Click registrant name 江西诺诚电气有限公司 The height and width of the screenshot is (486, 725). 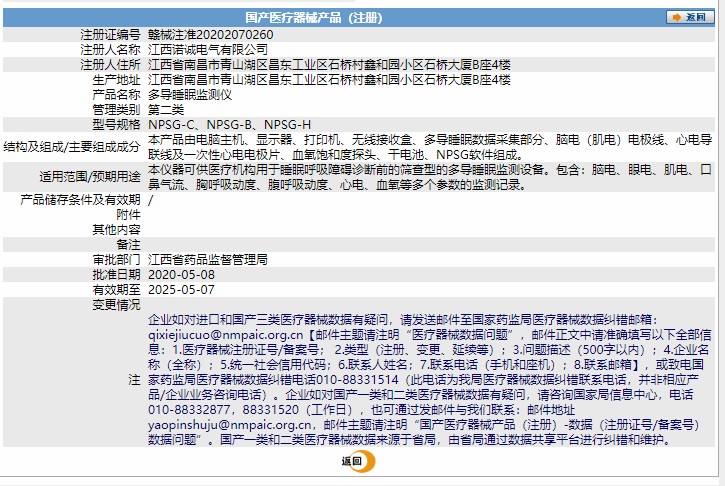click(208, 49)
